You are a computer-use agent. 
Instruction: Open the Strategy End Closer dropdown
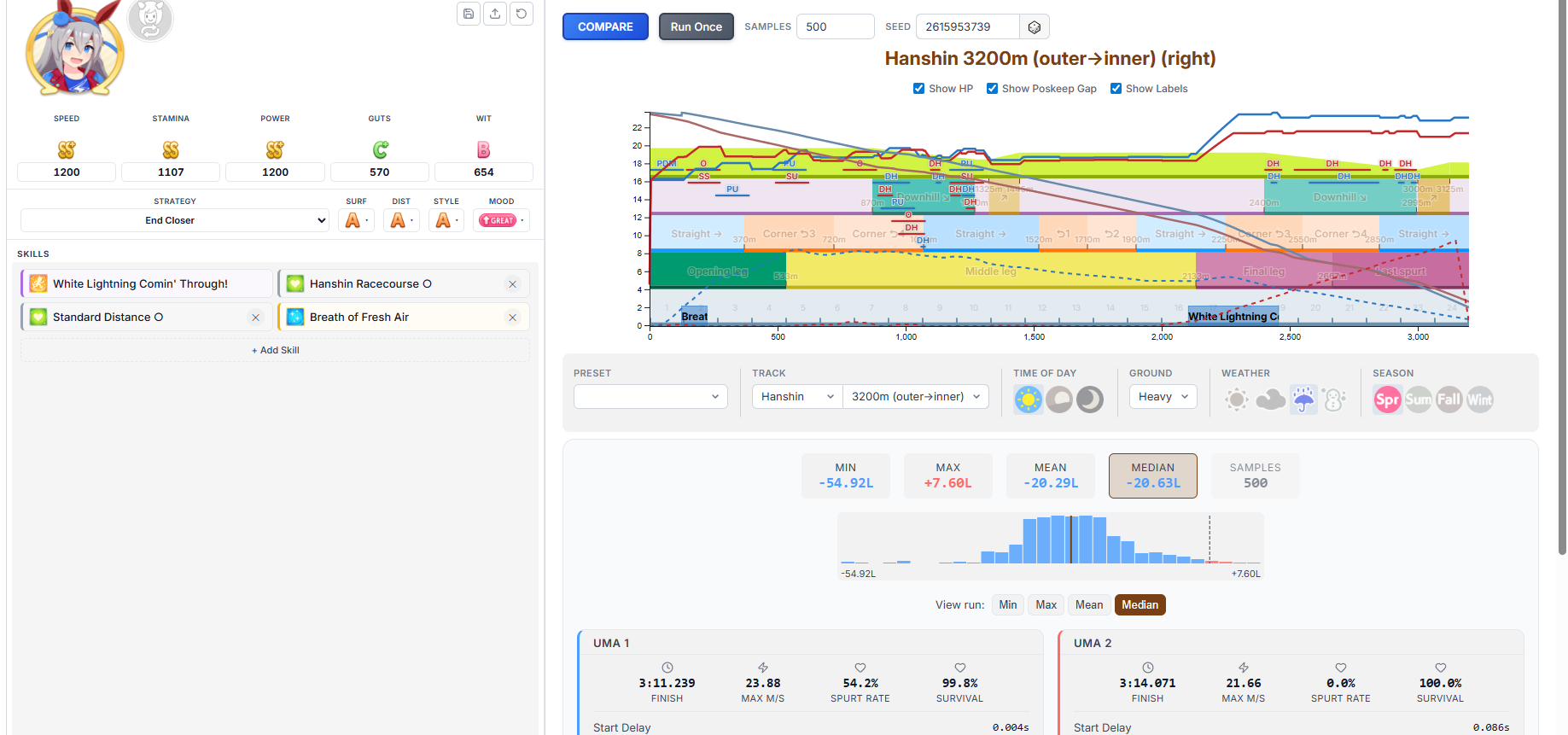coord(175,220)
